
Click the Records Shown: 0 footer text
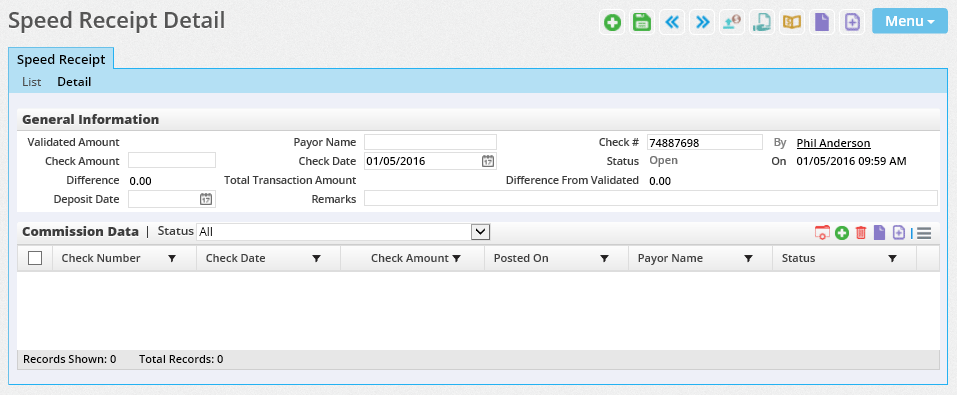[x=70, y=359]
